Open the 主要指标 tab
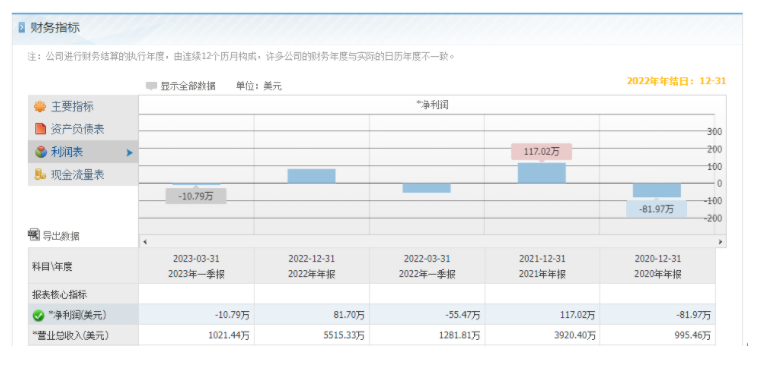The width and height of the screenshot is (760, 369). [83, 107]
